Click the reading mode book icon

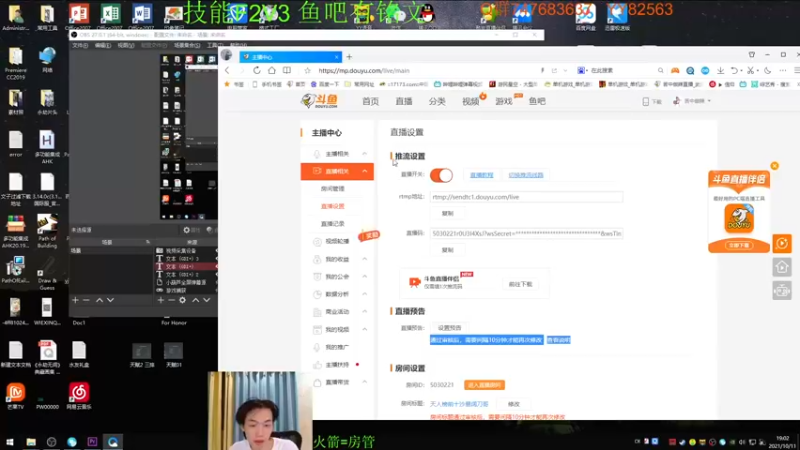[287, 70]
